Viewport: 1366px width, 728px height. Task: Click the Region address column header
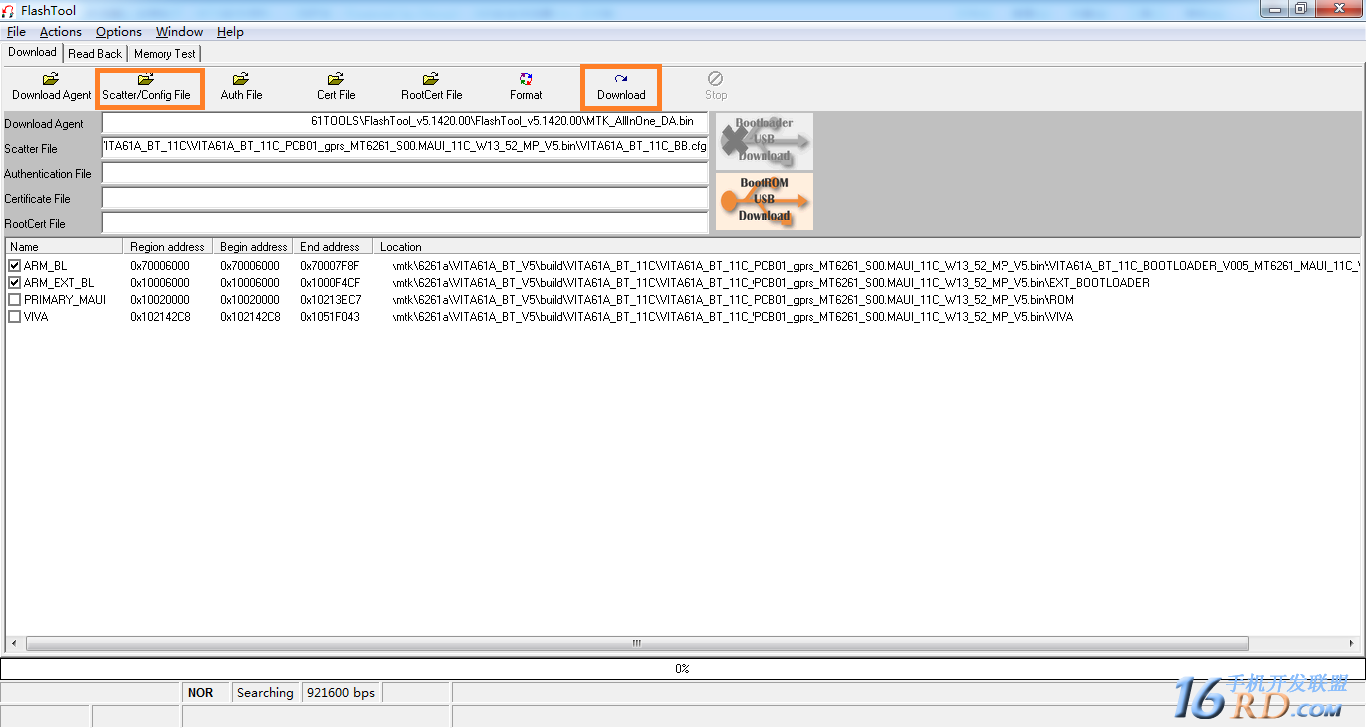click(x=167, y=247)
